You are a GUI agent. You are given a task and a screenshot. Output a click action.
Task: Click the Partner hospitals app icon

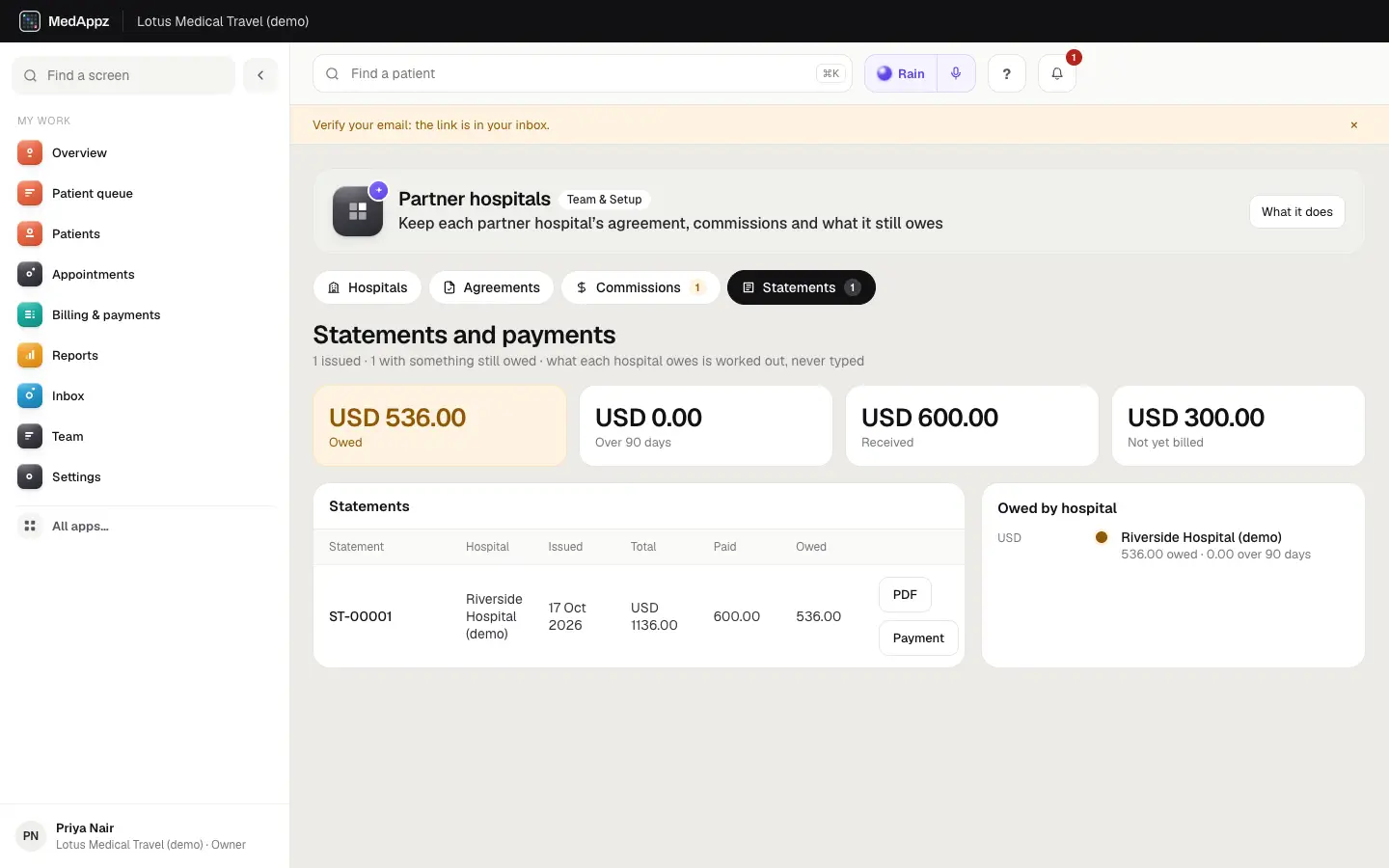click(358, 211)
